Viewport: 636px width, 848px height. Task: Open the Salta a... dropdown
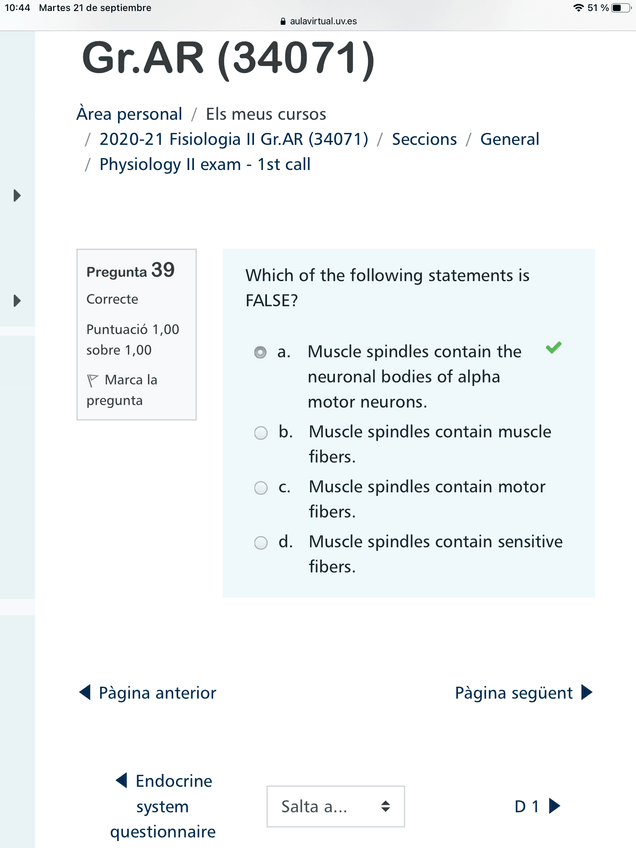(x=335, y=806)
